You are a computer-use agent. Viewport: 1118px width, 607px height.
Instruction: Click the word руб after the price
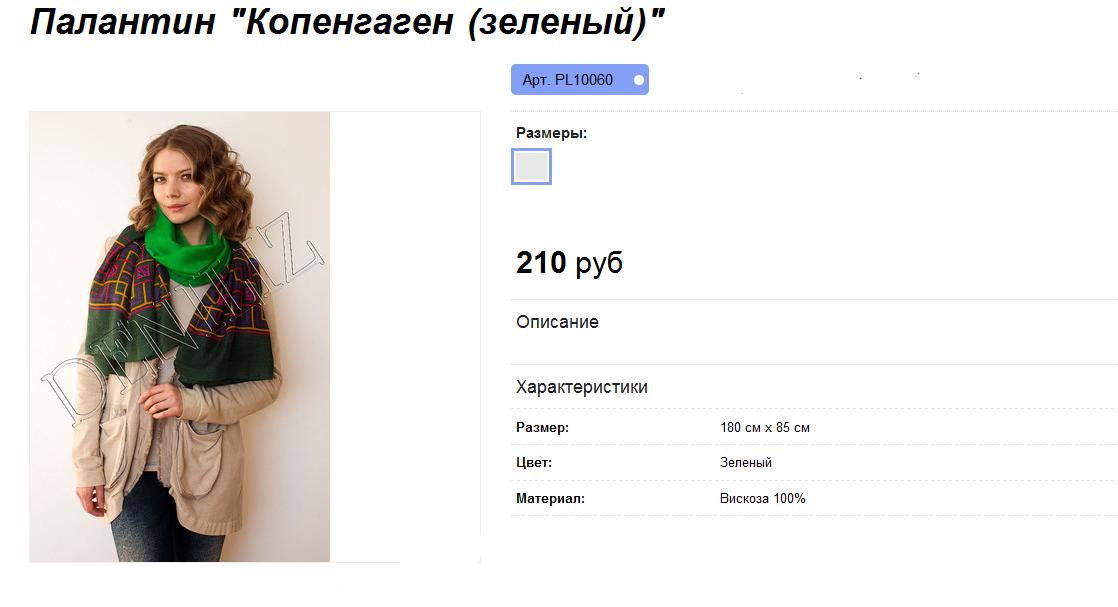point(599,264)
